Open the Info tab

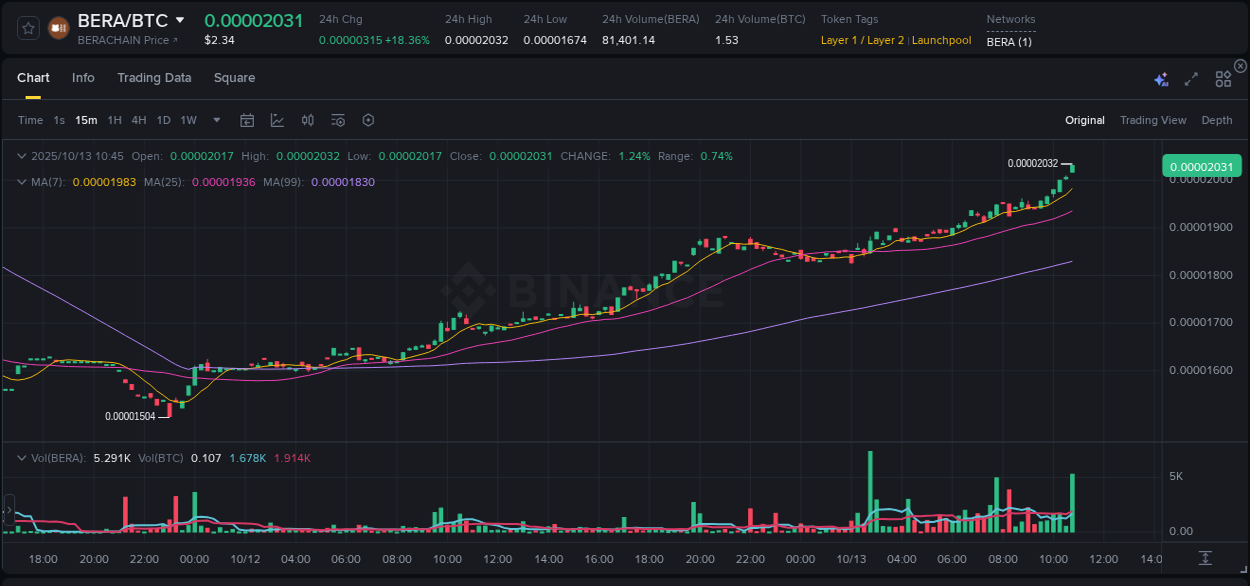[x=83, y=77]
